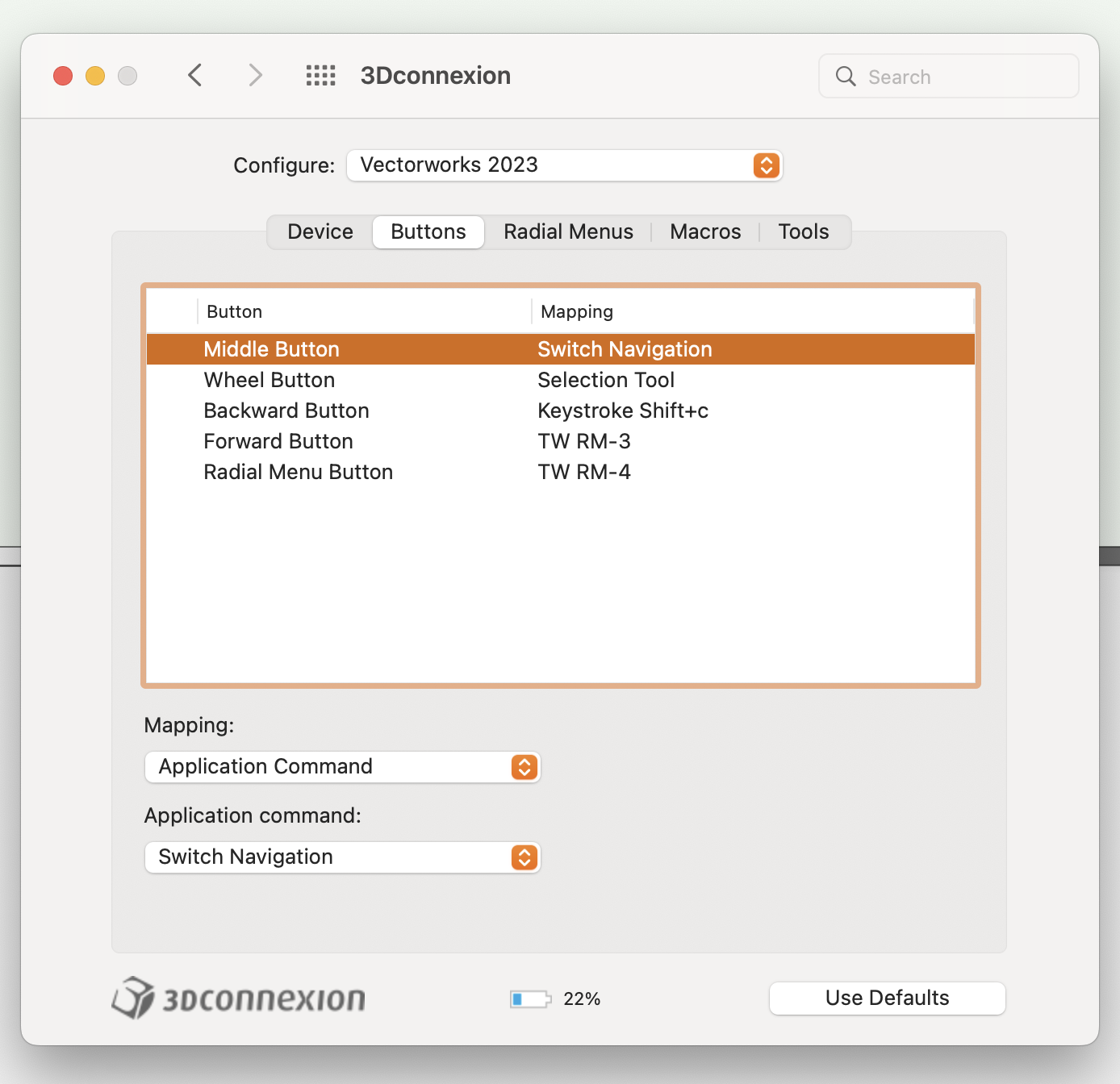Click the search magnifier icon

pos(846,77)
